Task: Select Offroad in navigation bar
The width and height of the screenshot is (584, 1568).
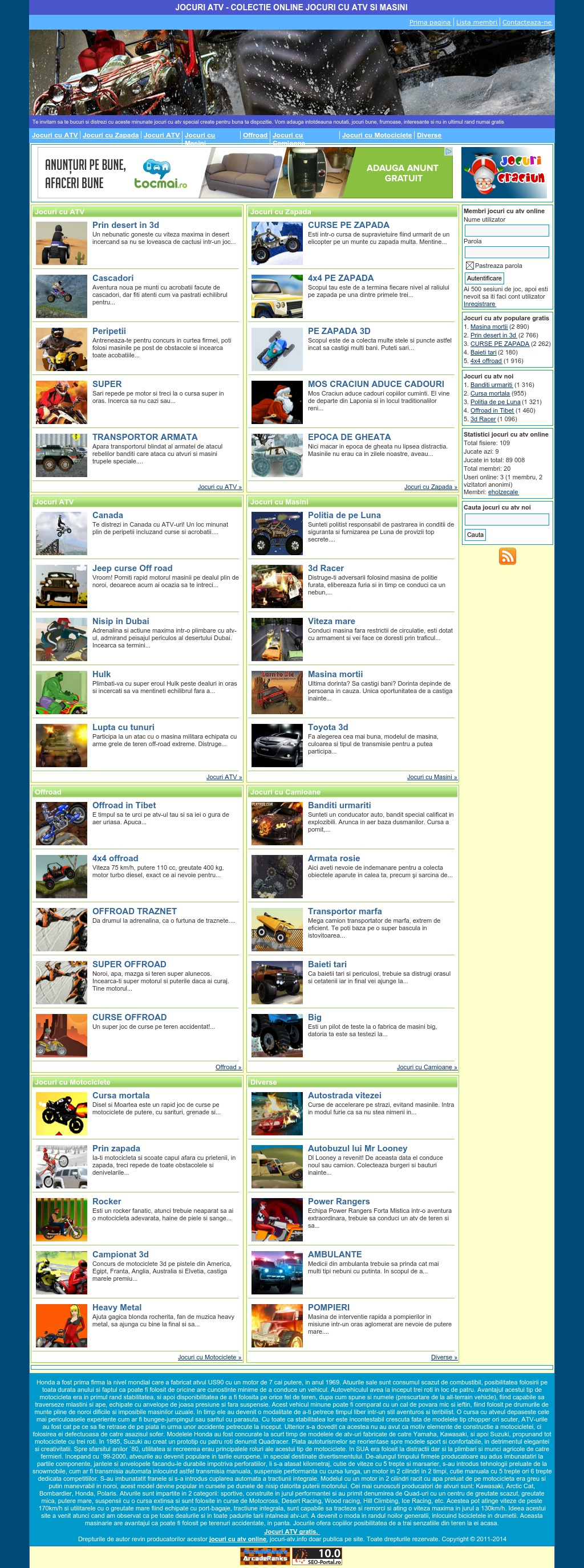Action: (255, 135)
